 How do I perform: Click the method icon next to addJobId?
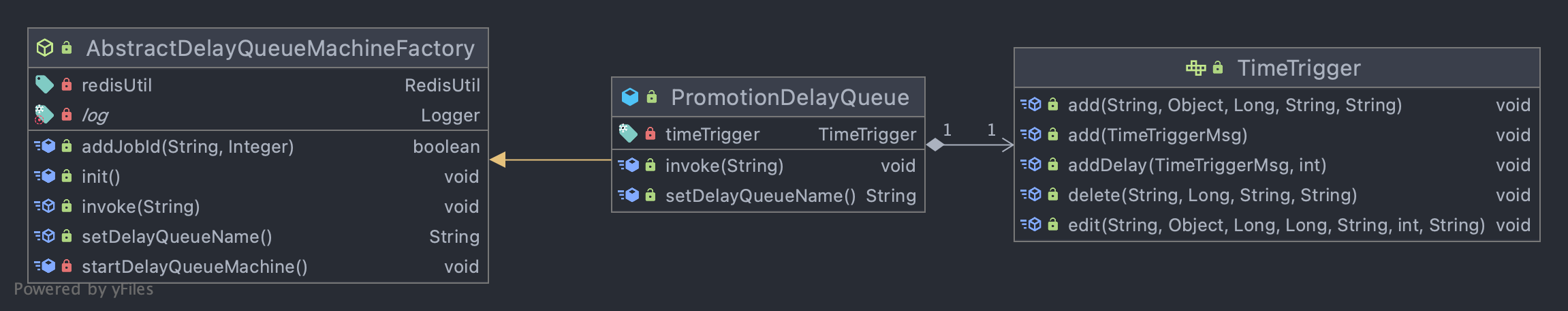[45, 146]
